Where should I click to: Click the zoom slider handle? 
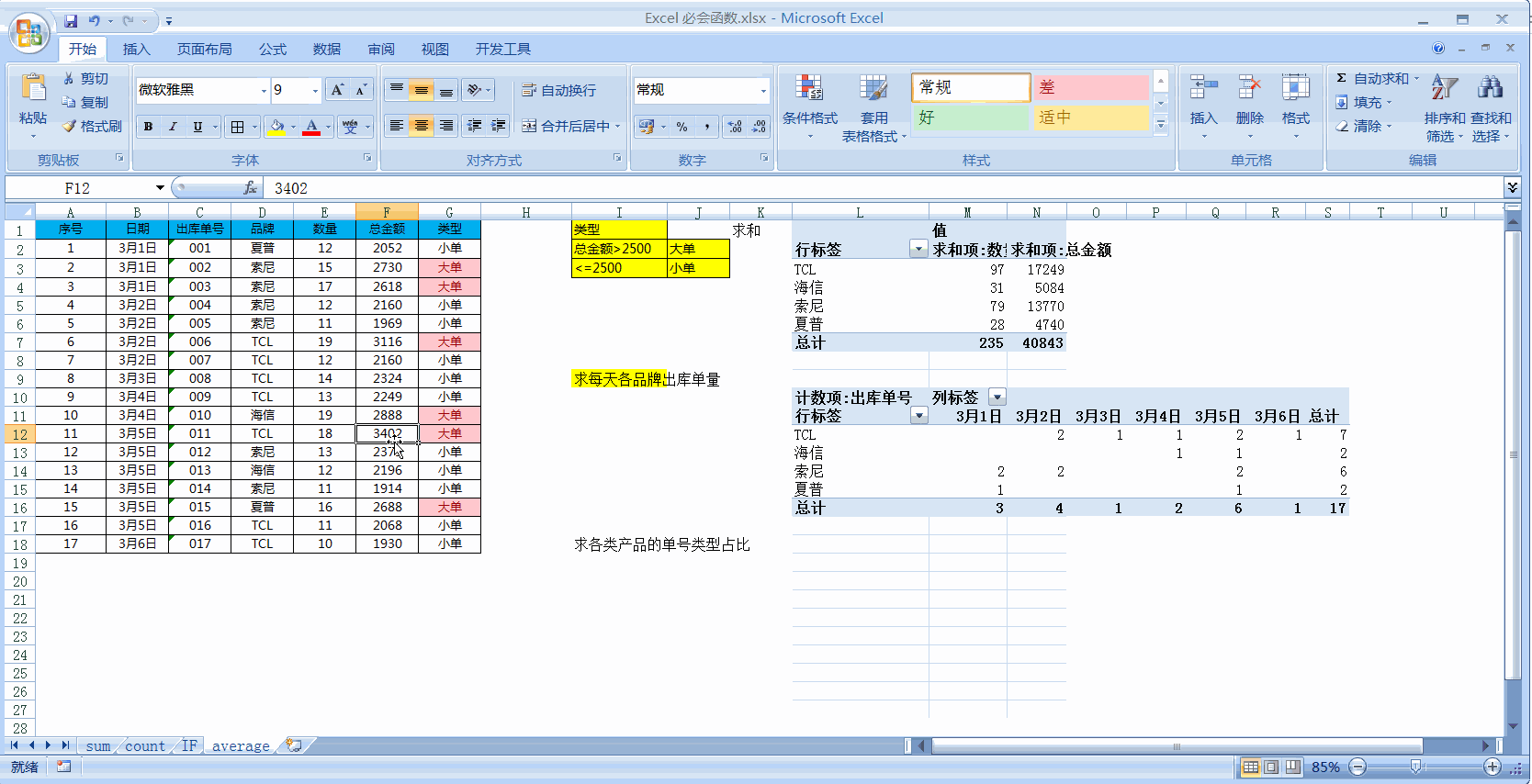pyautogui.click(x=1416, y=767)
